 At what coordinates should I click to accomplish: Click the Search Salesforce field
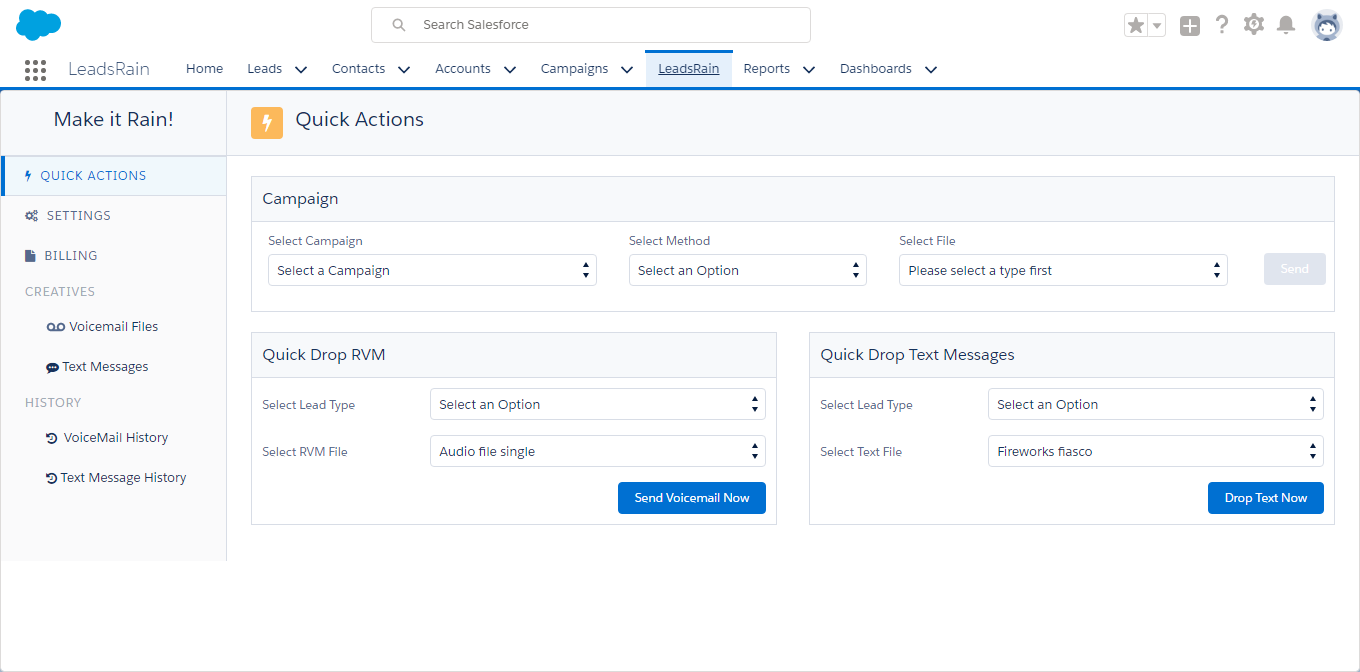(591, 25)
